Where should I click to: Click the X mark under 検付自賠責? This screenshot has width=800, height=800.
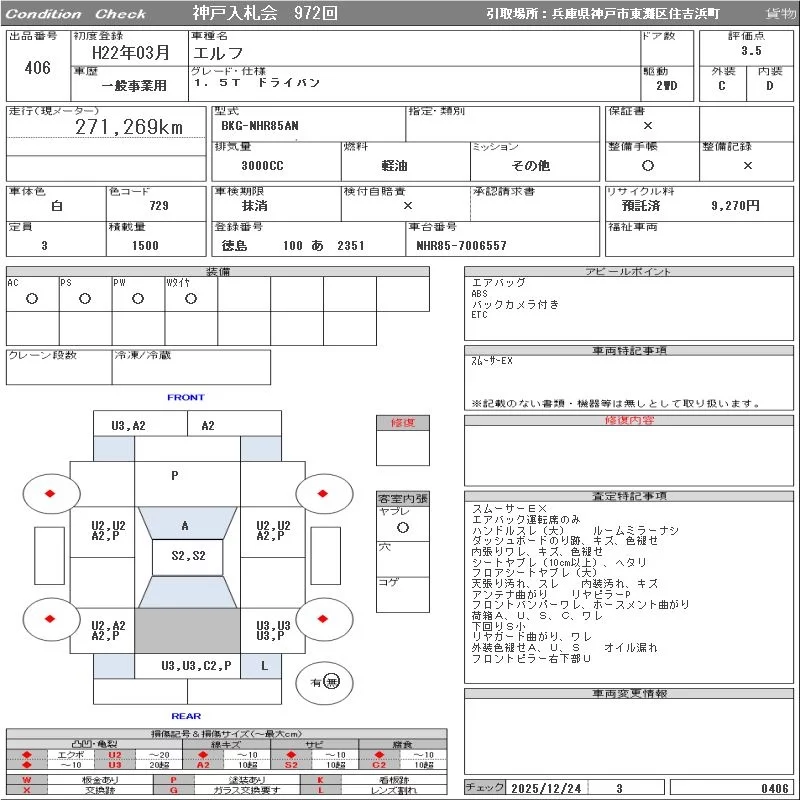coord(408,206)
